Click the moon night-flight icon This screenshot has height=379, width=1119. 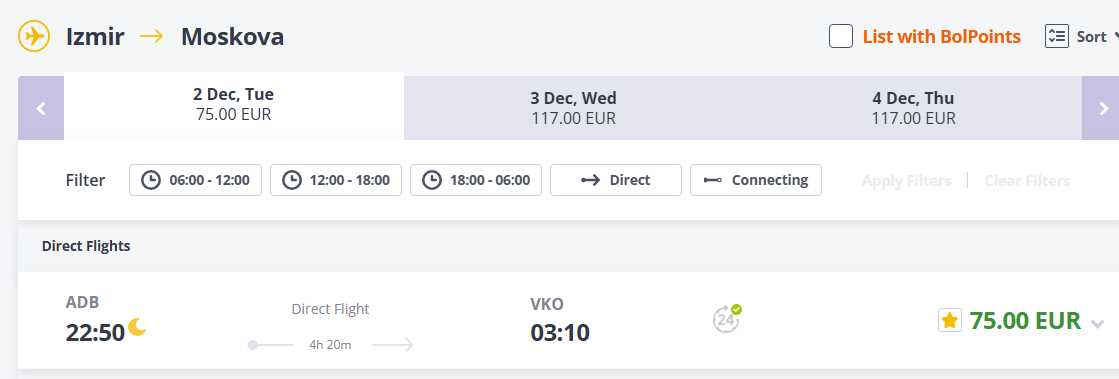point(138,327)
